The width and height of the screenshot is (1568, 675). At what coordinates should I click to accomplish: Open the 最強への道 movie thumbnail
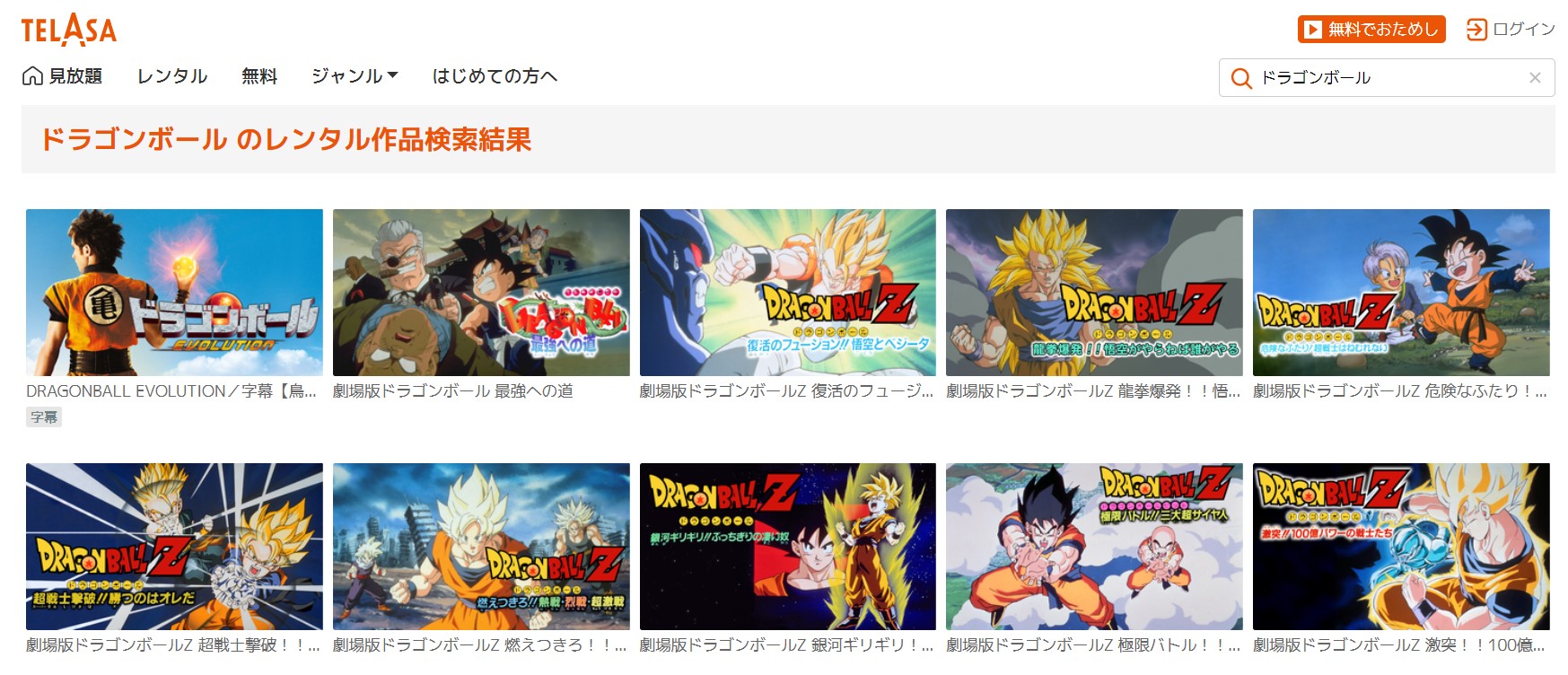click(481, 293)
